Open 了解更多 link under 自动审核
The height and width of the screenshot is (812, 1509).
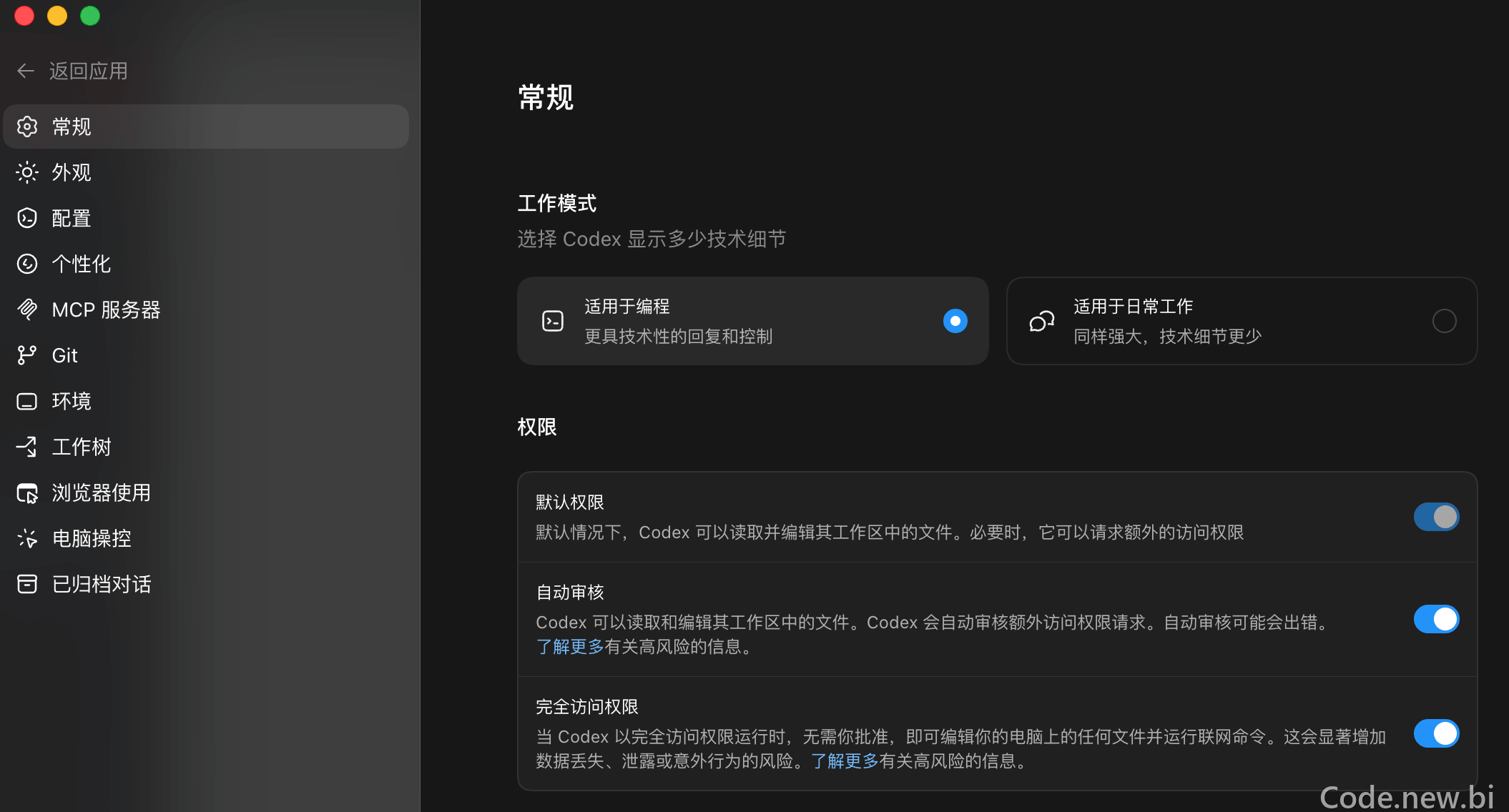570,647
